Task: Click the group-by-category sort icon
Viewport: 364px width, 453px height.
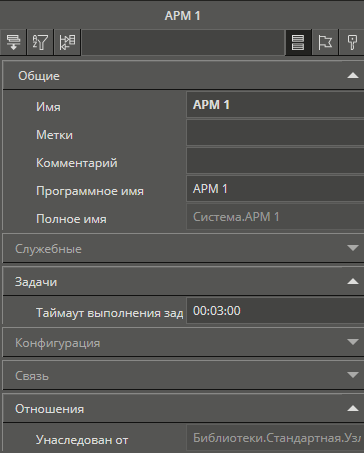Action: coord(13,42)
